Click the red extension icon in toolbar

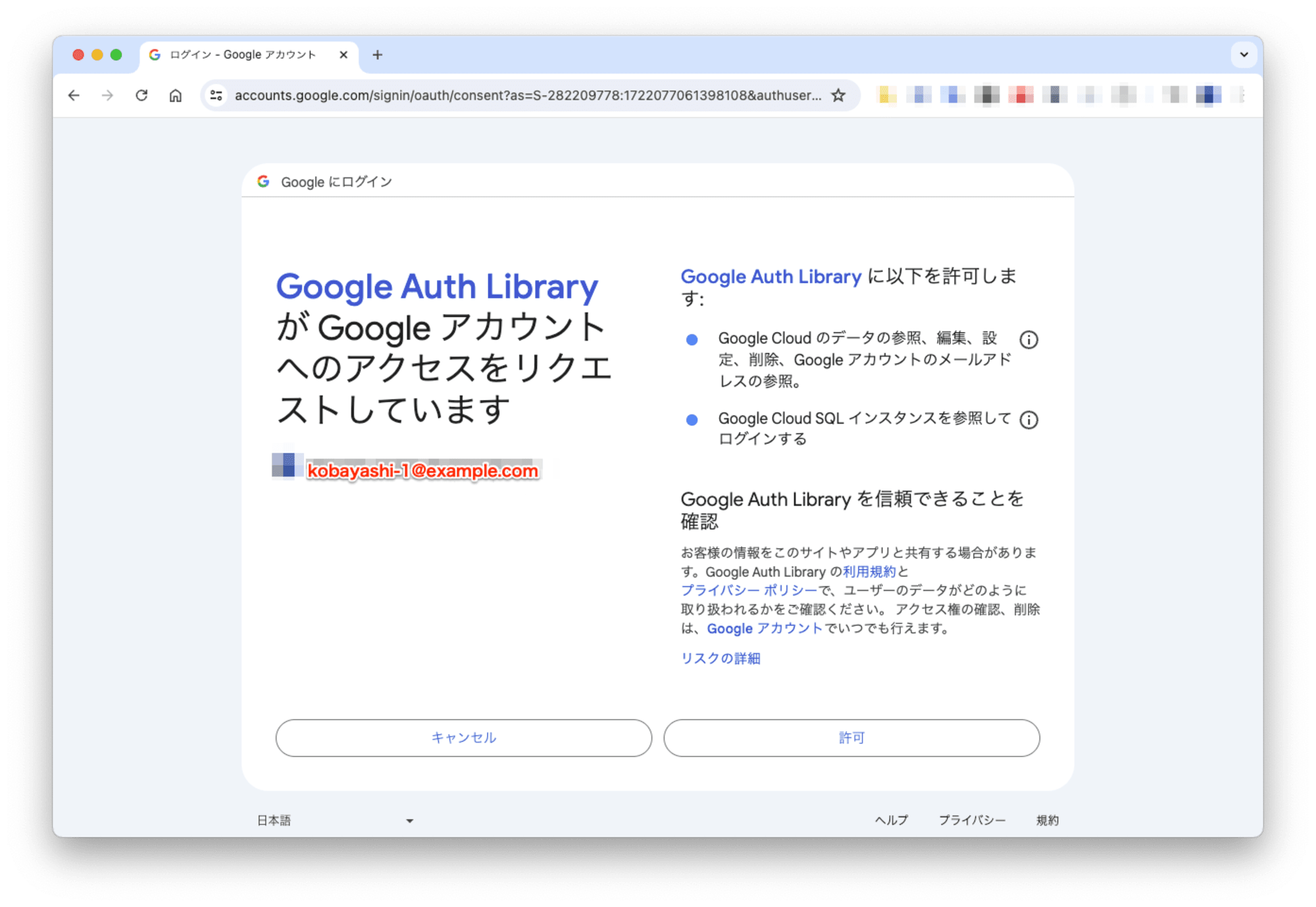click(1021, 95)
